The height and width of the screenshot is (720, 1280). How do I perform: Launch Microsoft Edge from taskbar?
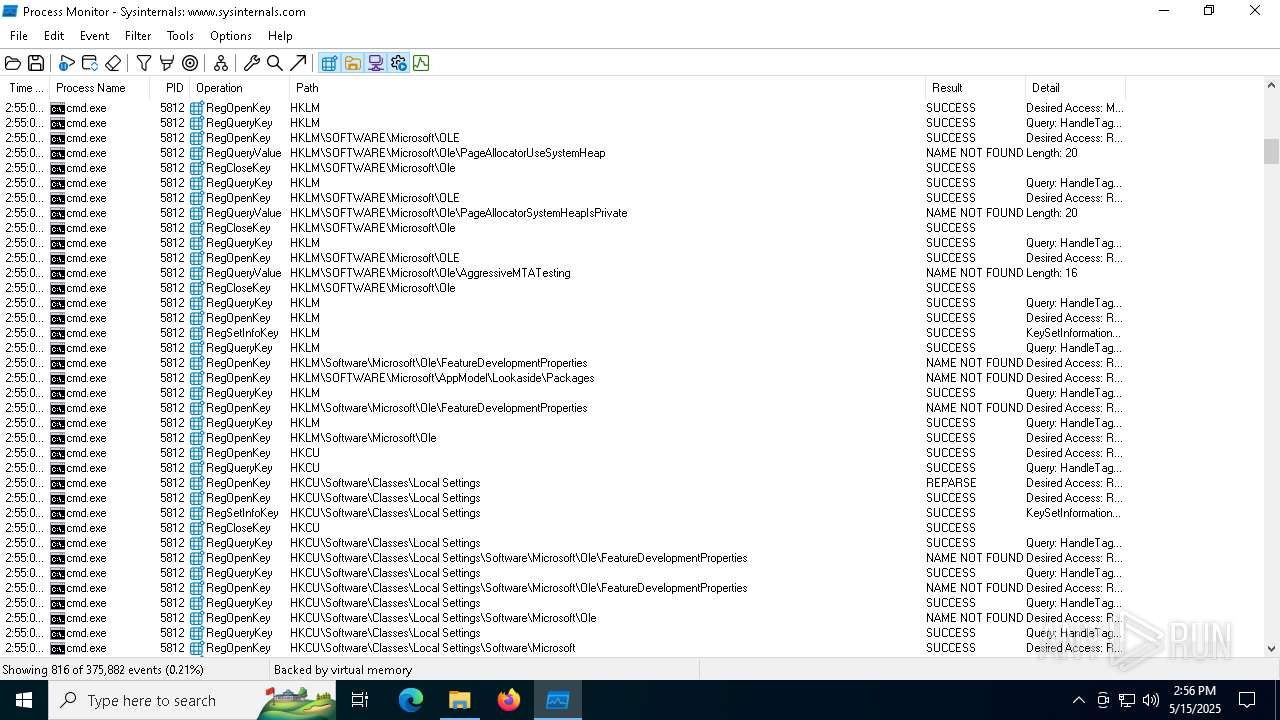(x=411, y=700)
